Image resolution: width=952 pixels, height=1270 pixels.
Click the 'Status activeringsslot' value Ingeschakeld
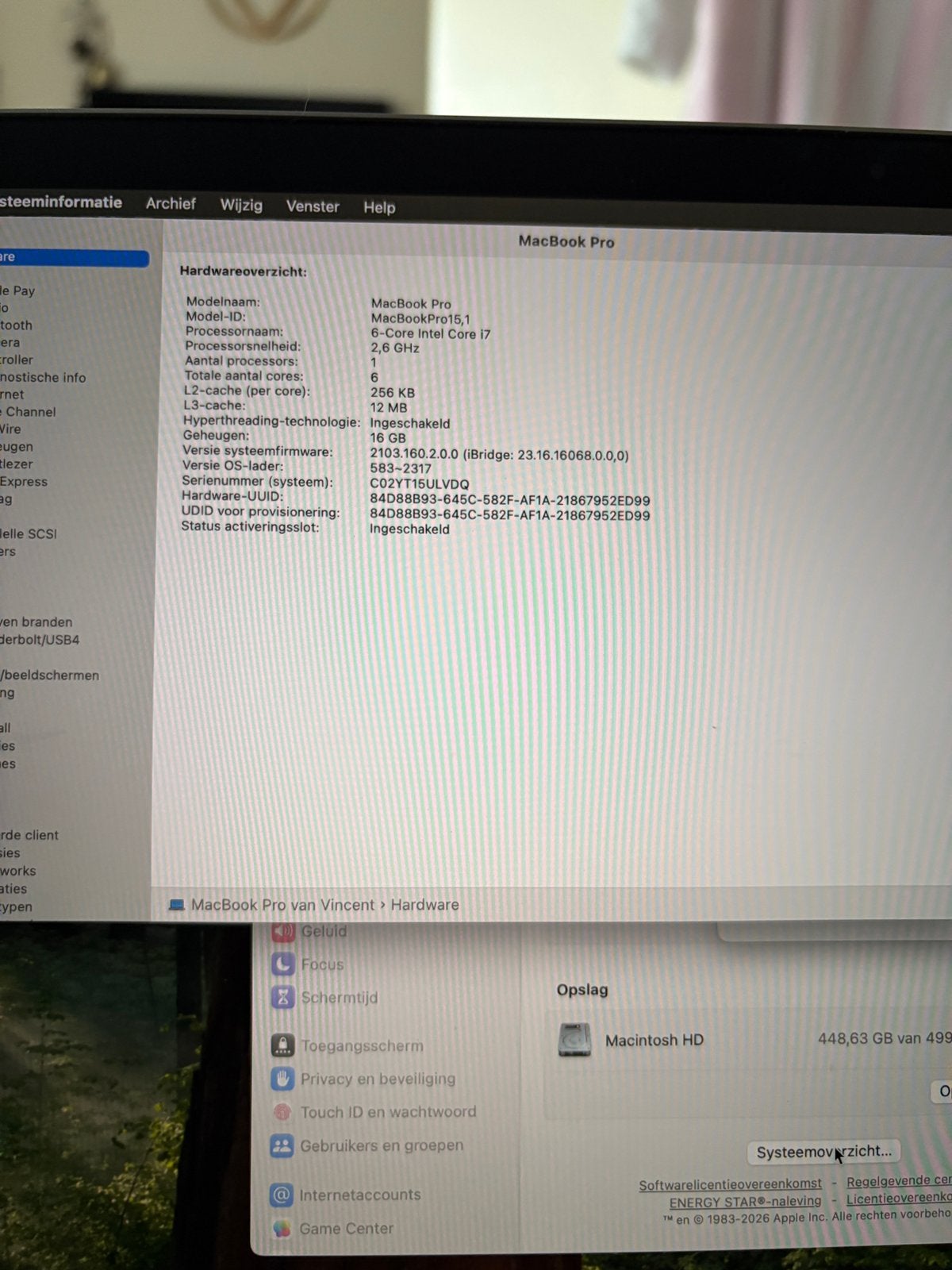click(x=409, y=529)
